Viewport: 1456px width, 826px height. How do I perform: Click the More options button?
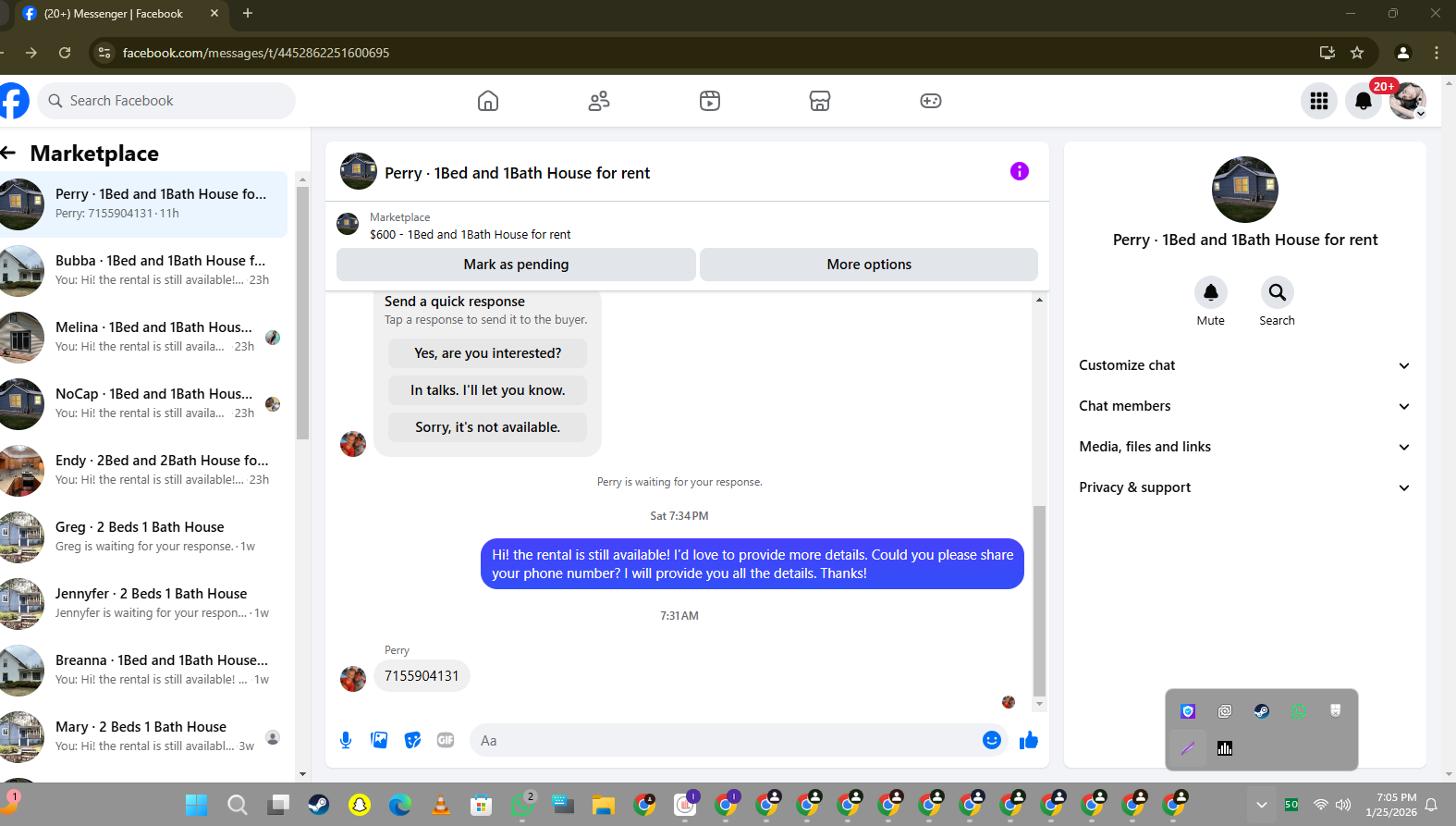(x=869, y=265)
